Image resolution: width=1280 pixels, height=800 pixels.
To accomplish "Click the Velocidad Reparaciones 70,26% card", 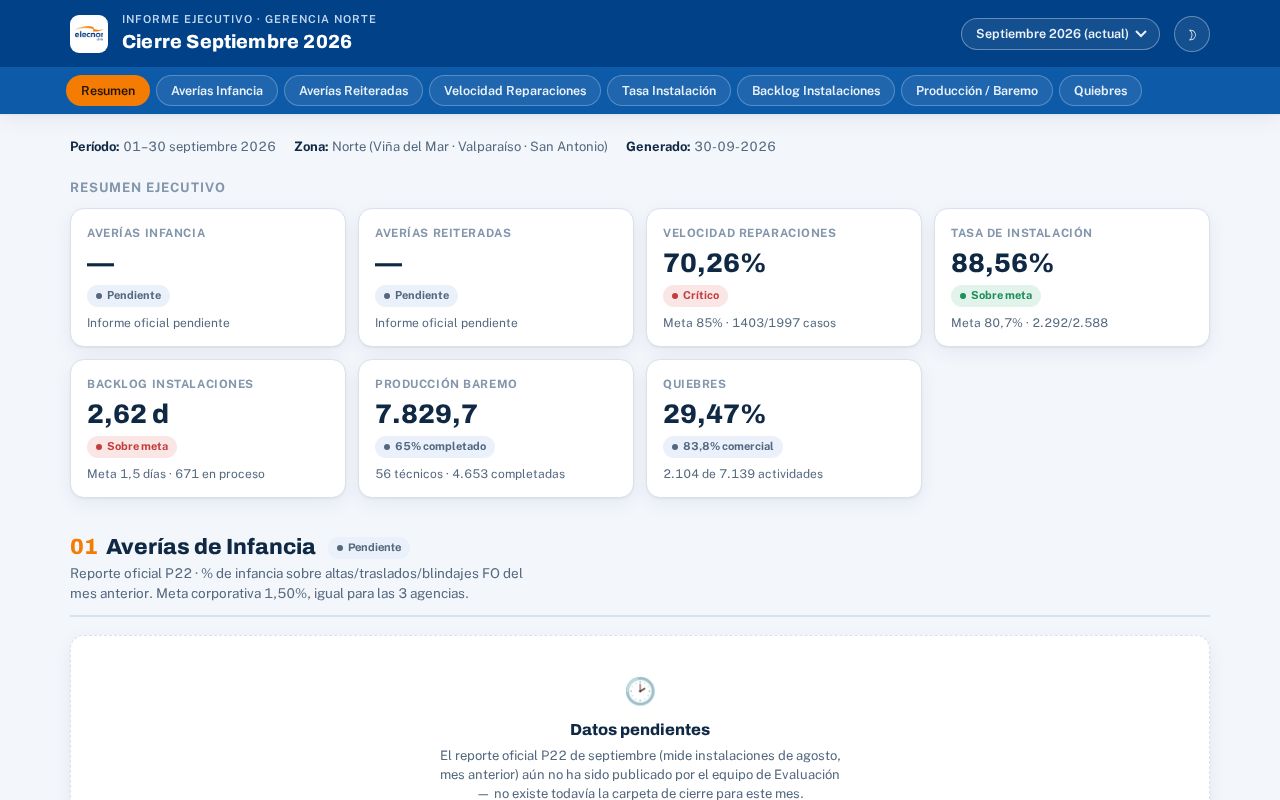I will [x=784, y=278].
